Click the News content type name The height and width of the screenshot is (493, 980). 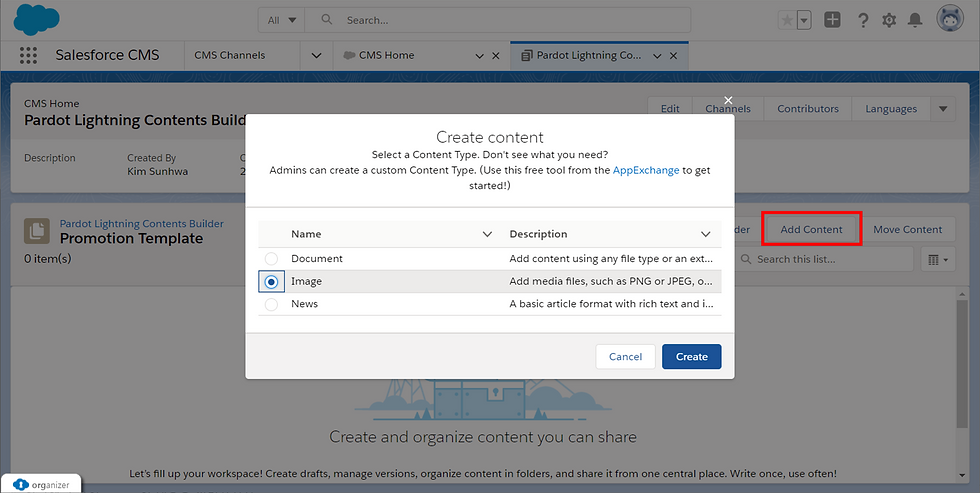(x=304, y=304)
